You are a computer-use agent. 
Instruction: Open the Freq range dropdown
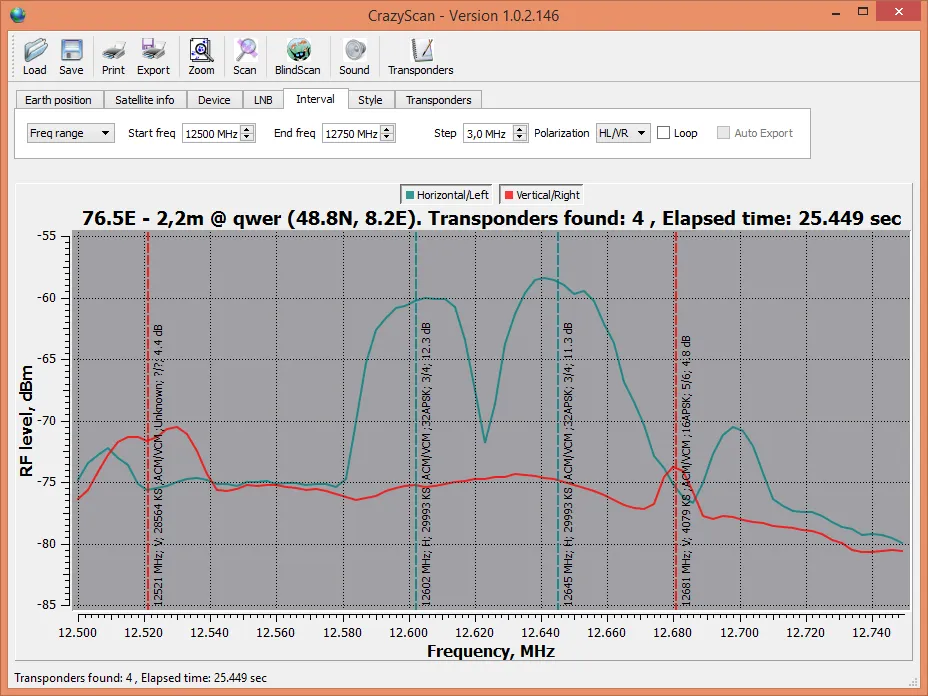71,133
